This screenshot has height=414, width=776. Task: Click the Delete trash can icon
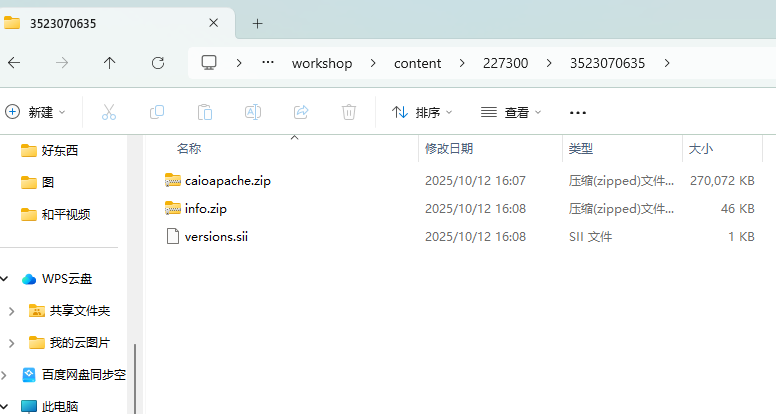pos(349,112)
